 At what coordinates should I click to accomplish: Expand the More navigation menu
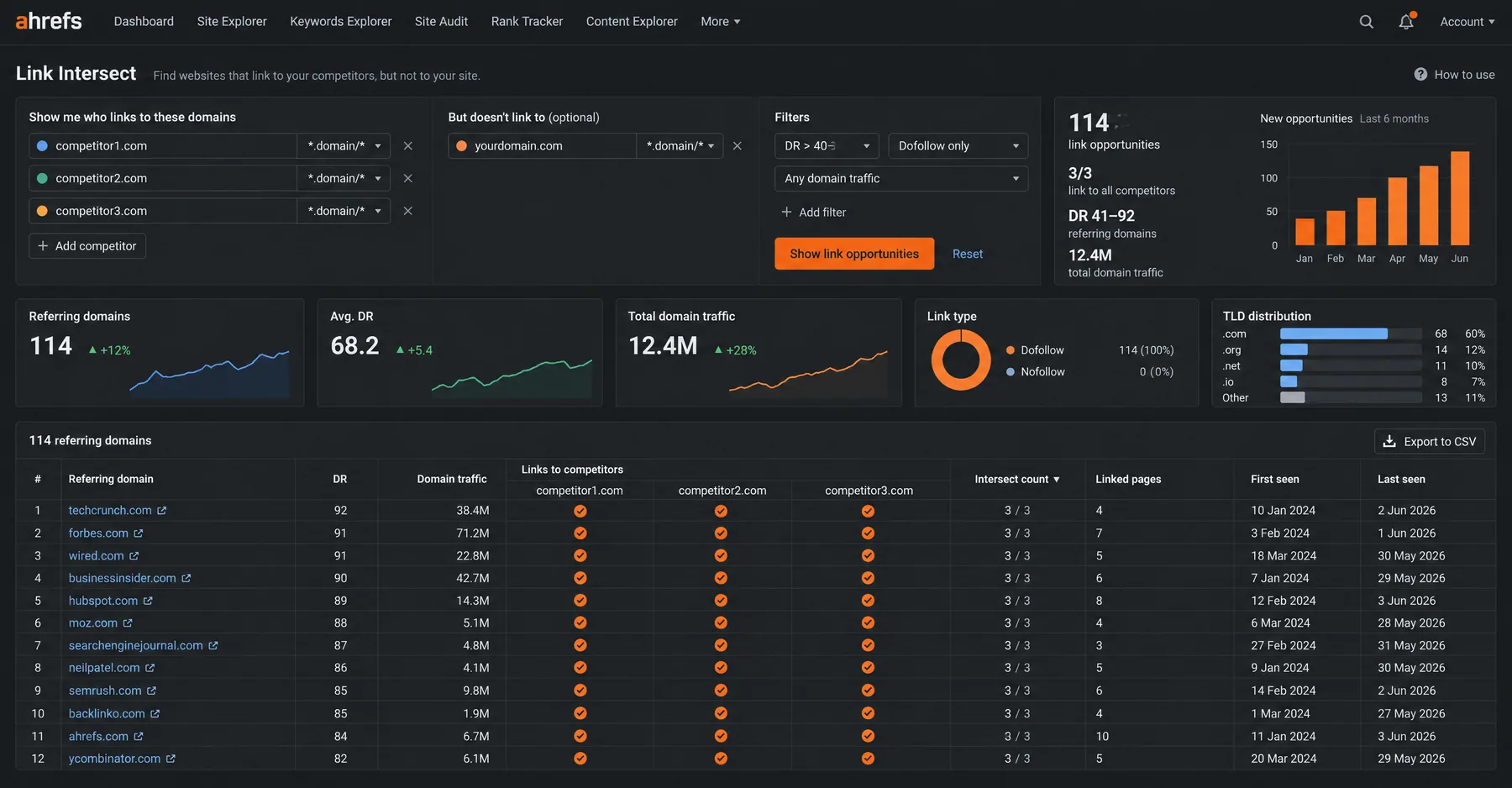(x=721, y=22)
